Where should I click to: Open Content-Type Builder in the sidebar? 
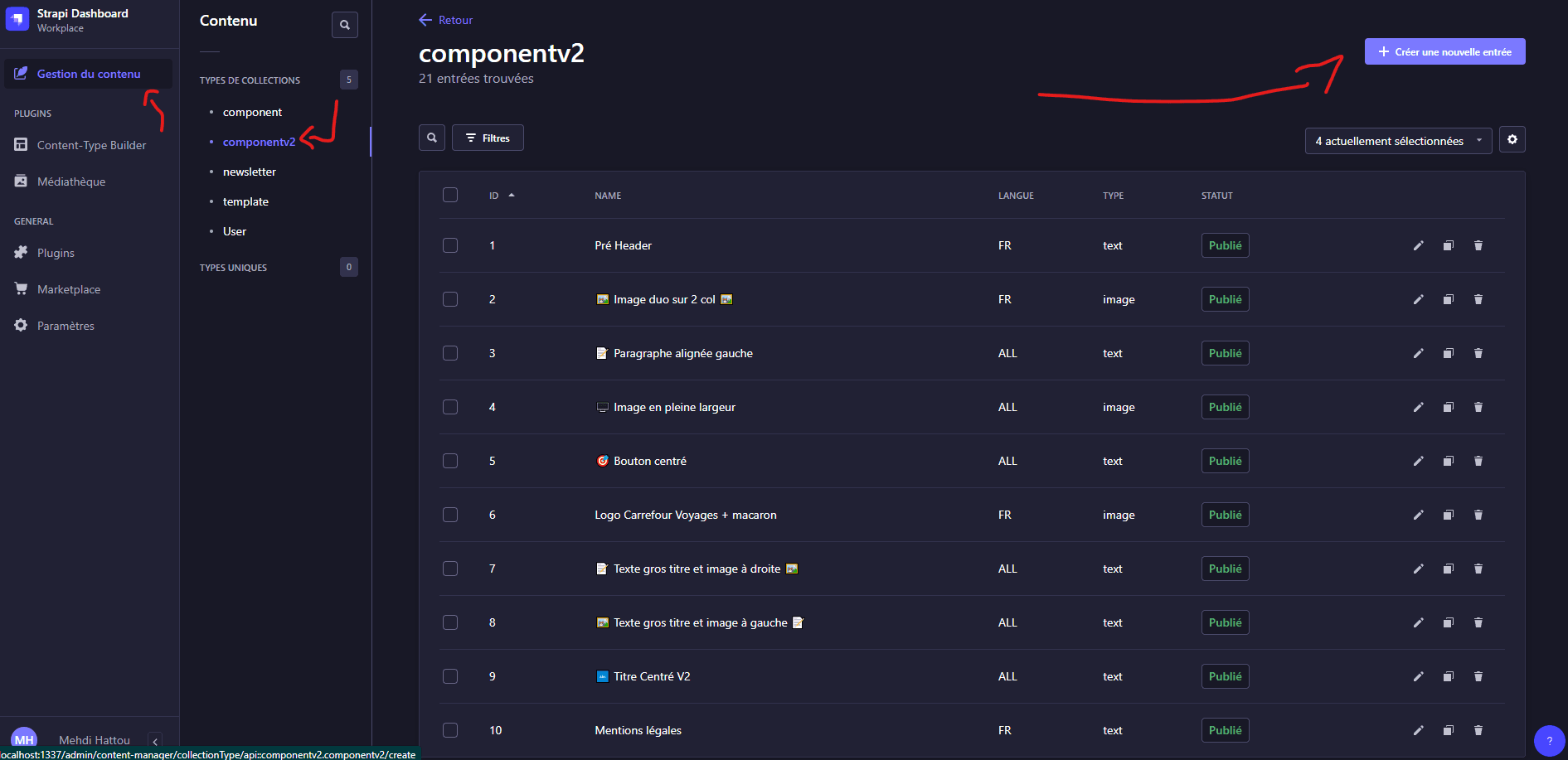click(91, 145)
